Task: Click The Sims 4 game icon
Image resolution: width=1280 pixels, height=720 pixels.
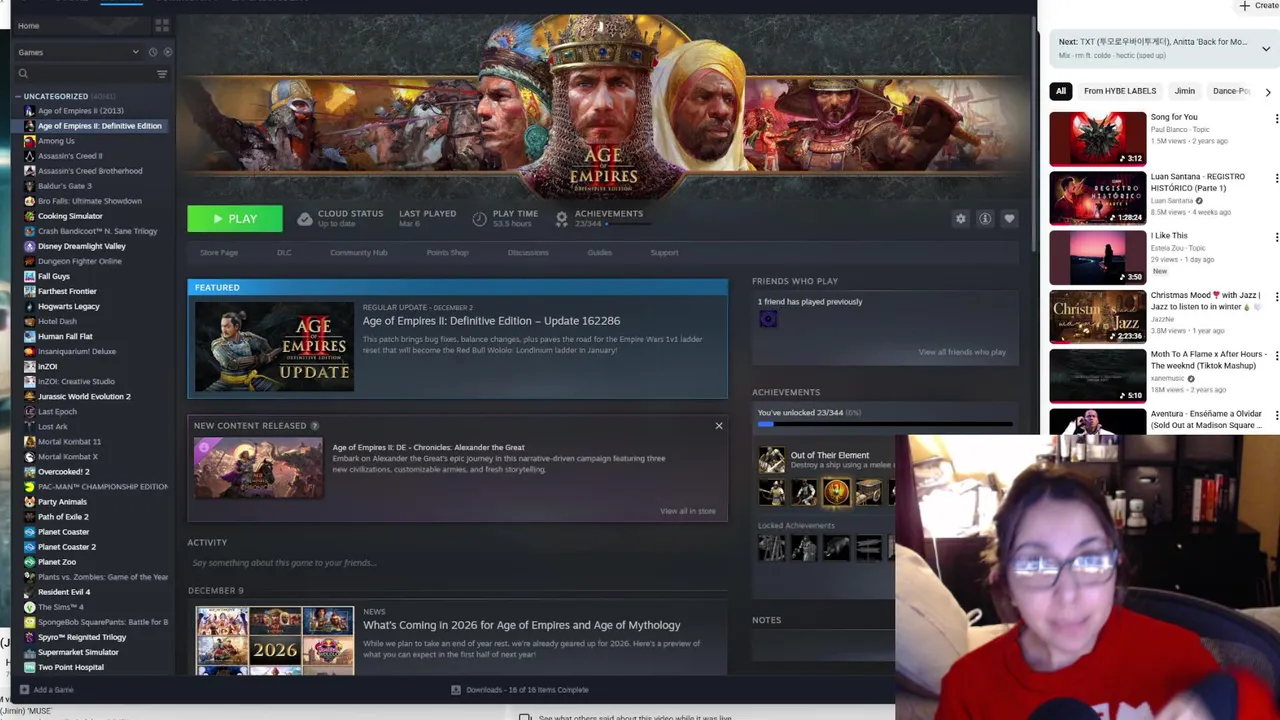Action: pos(29,607)
